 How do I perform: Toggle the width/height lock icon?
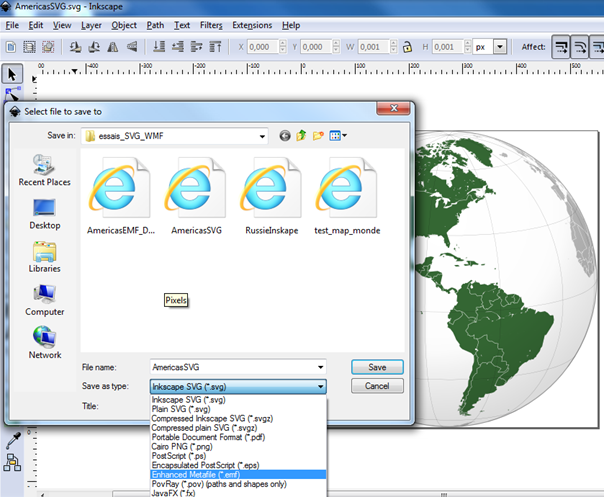click(x=406, y=47)
